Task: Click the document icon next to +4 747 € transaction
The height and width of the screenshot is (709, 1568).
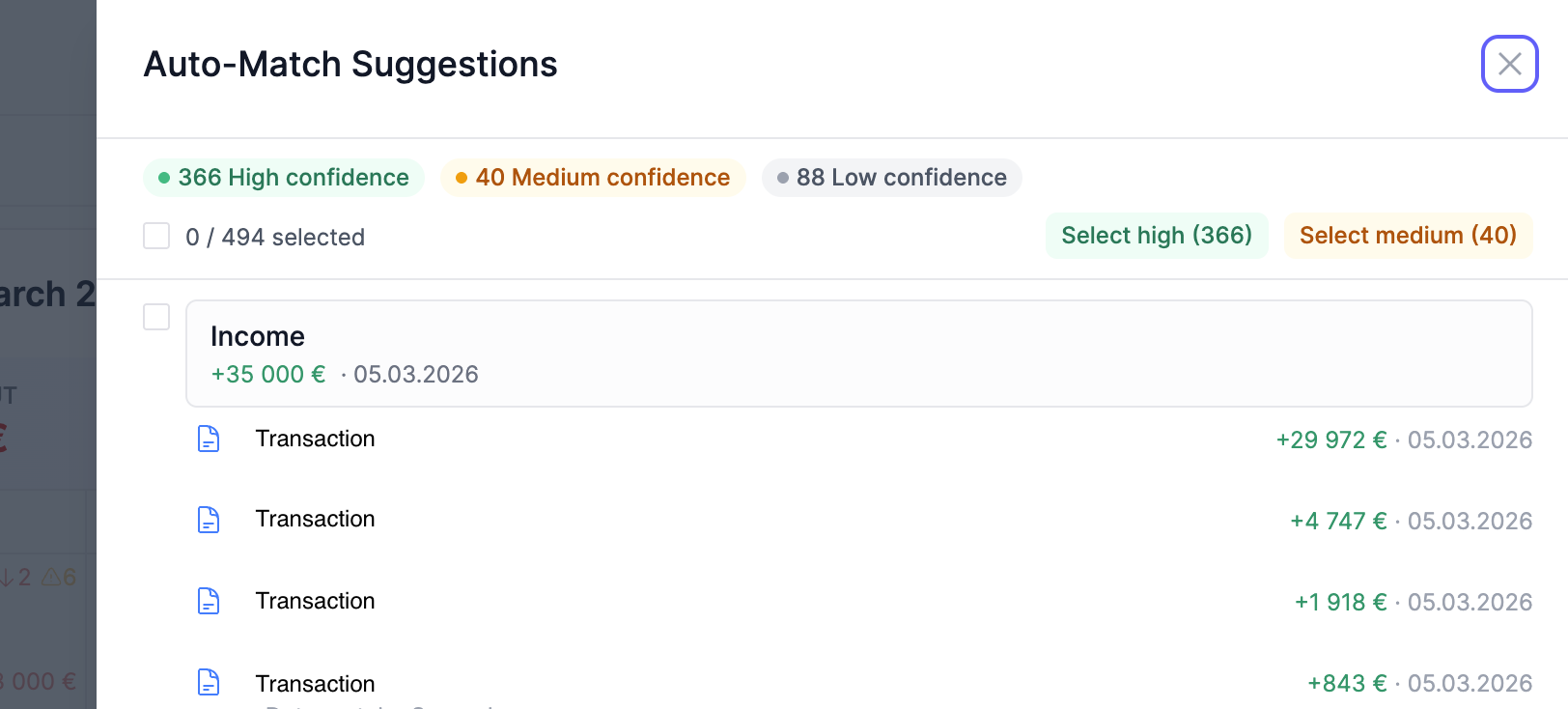Action: [x=209, y=520]
